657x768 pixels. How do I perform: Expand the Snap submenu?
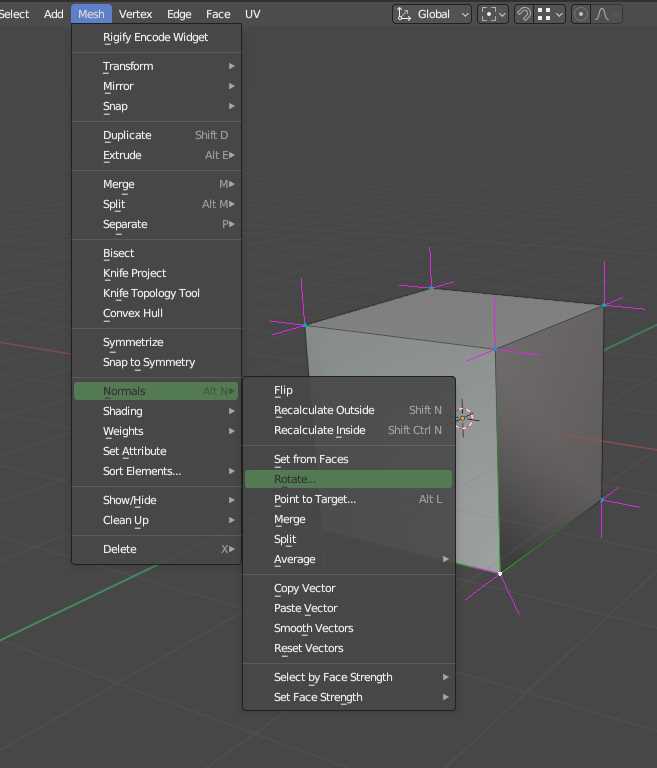(x=156, y=106)
